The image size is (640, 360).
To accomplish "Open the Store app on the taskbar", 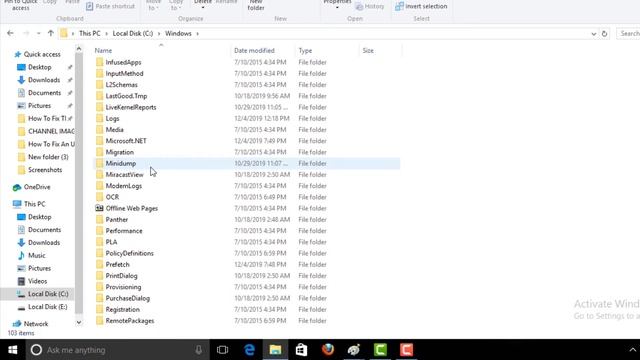I will coord(301,350).
